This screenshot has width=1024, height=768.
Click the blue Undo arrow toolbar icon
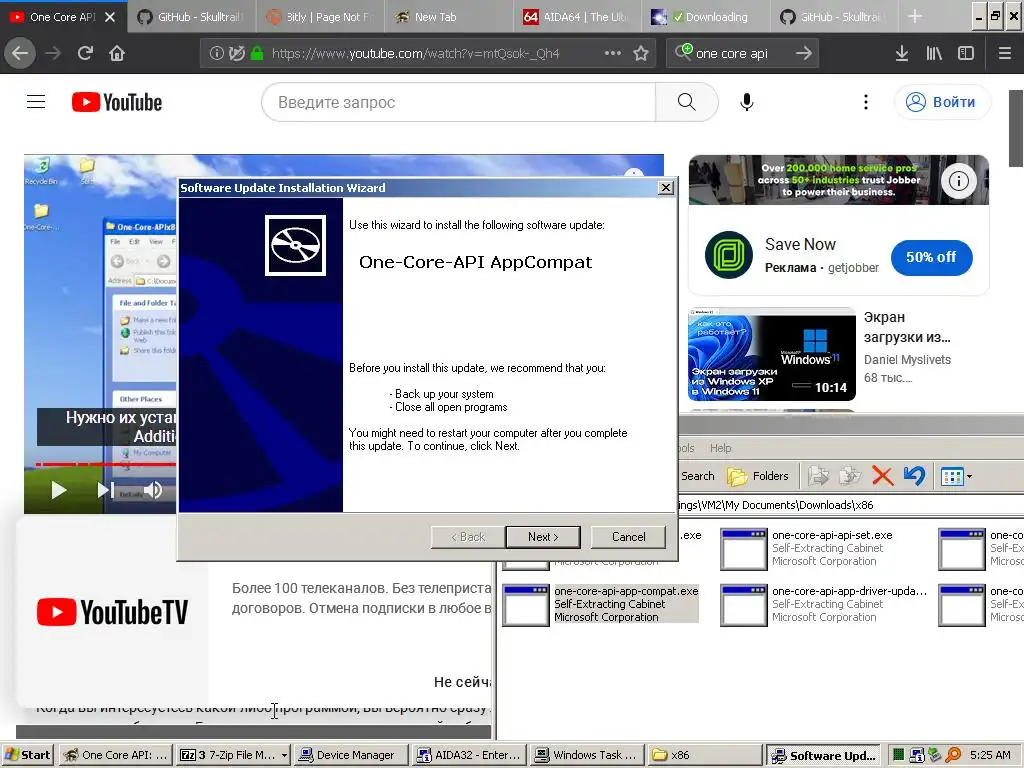[914, 476]
